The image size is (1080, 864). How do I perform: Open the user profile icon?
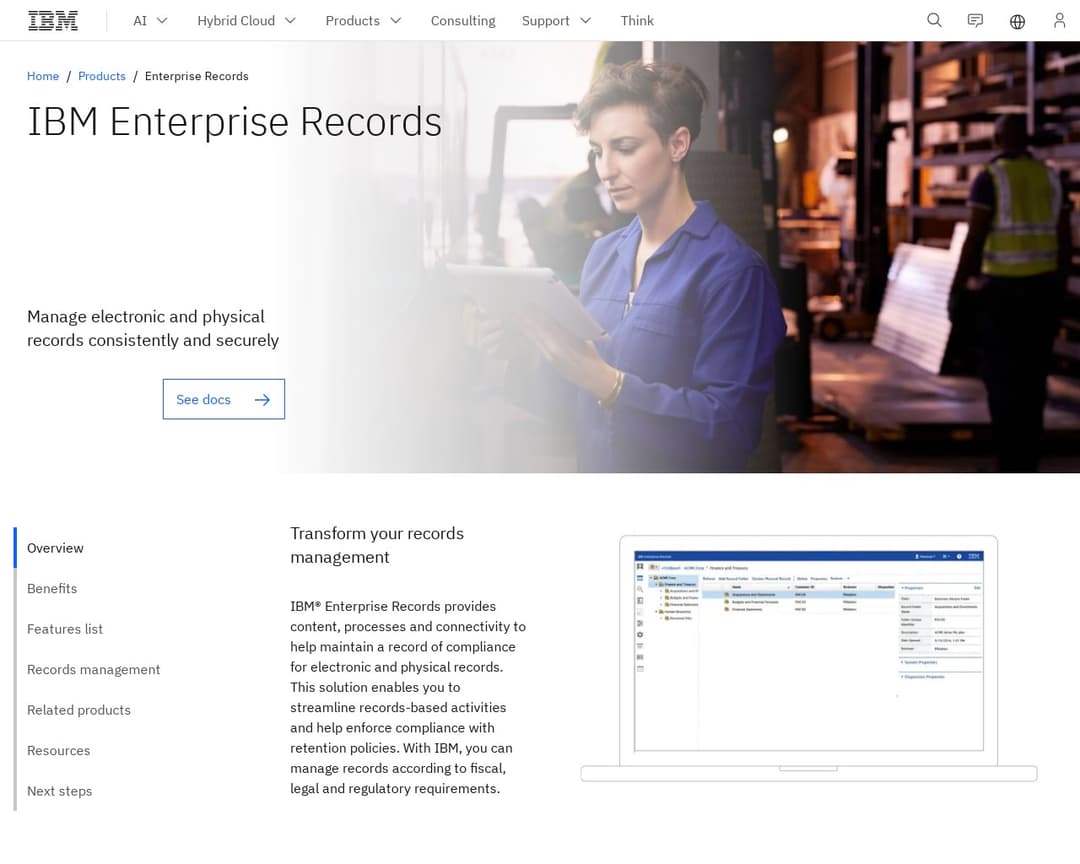[1059, 20]
